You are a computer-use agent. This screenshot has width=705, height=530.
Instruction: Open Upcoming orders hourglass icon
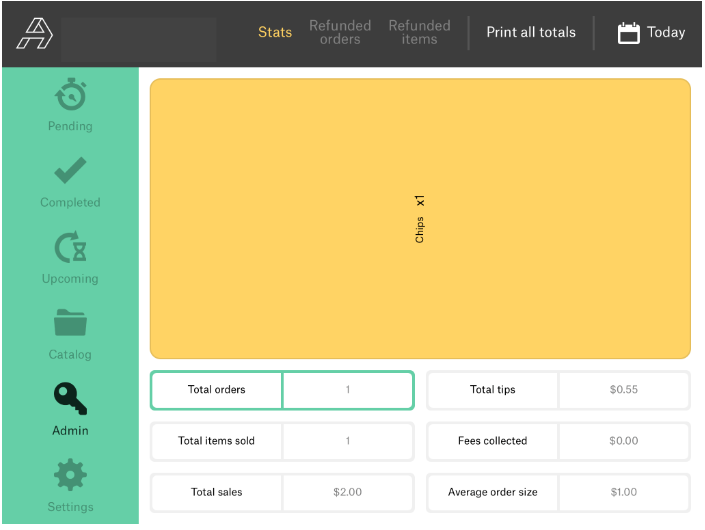click(70, 247)
